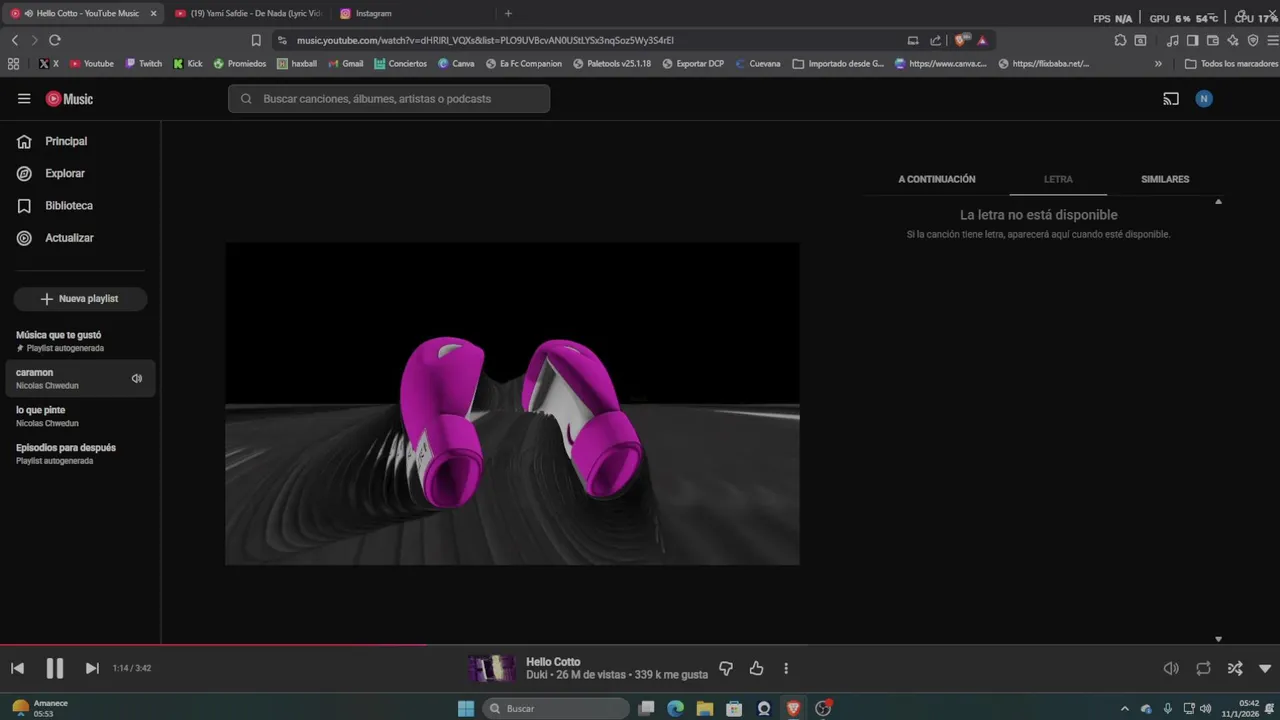Toggle shuffle in the player bar

coord(1235,668)
